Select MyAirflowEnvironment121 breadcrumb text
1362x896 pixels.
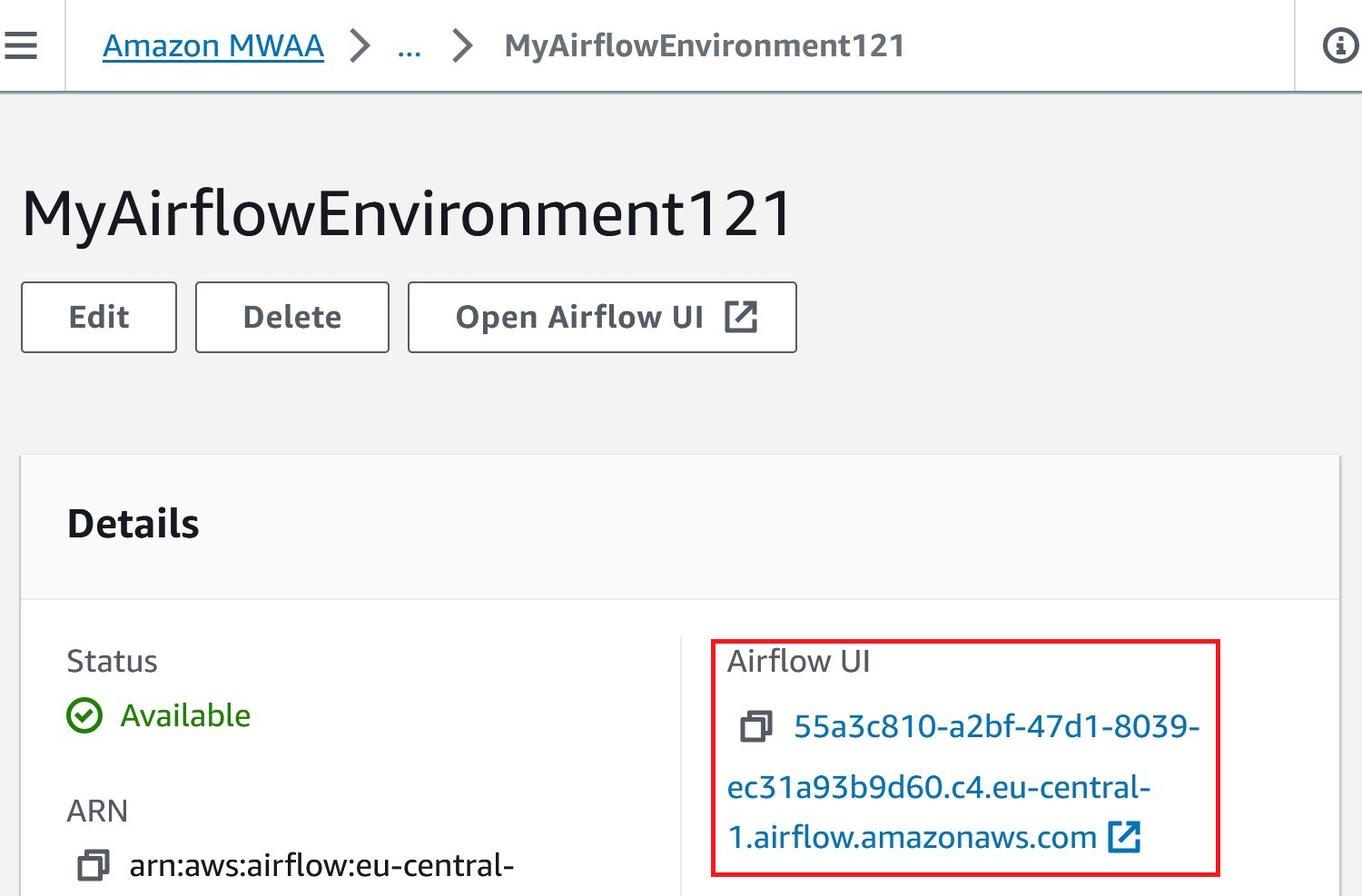(705, 45)
